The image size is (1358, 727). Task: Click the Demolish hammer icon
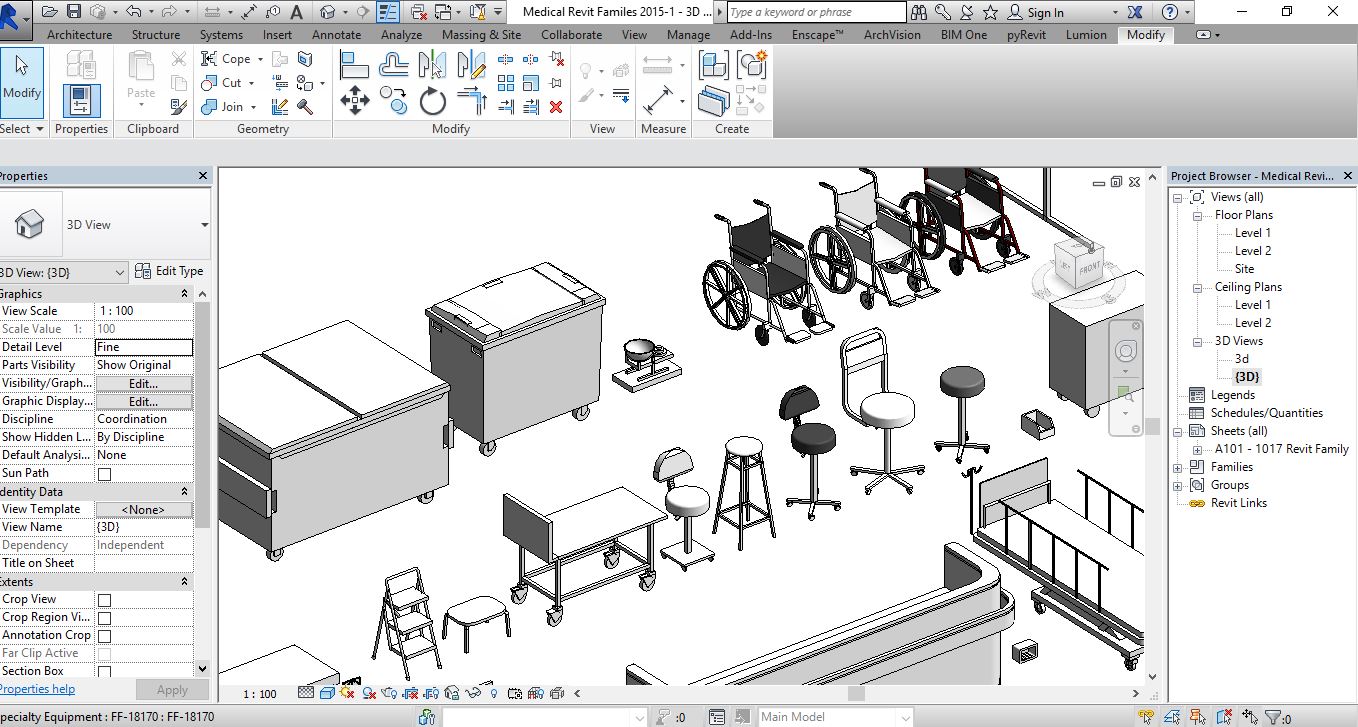coord(305,107)
